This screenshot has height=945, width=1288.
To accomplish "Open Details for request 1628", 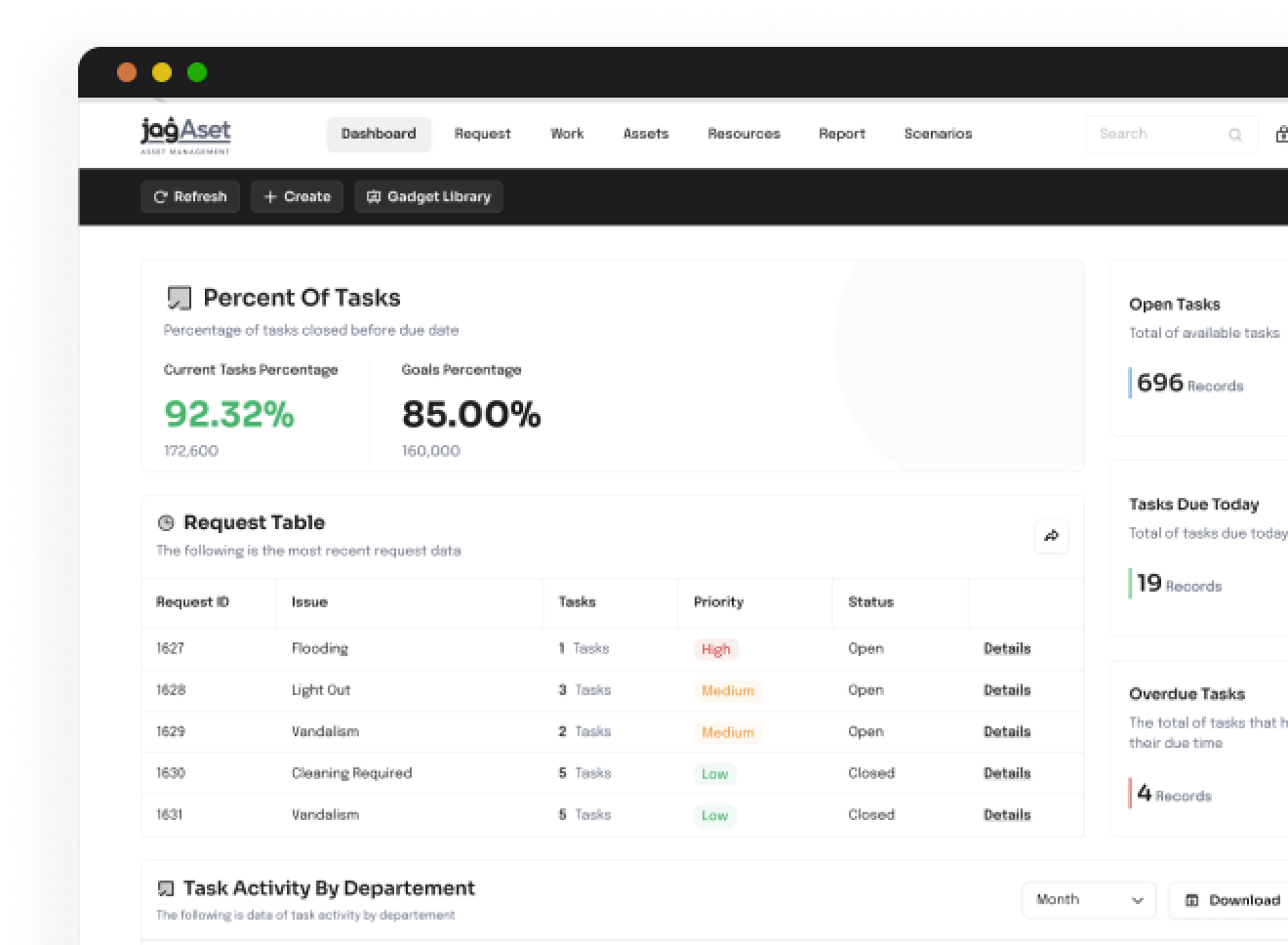I will pyautogui.click(x=1007, y=690).
